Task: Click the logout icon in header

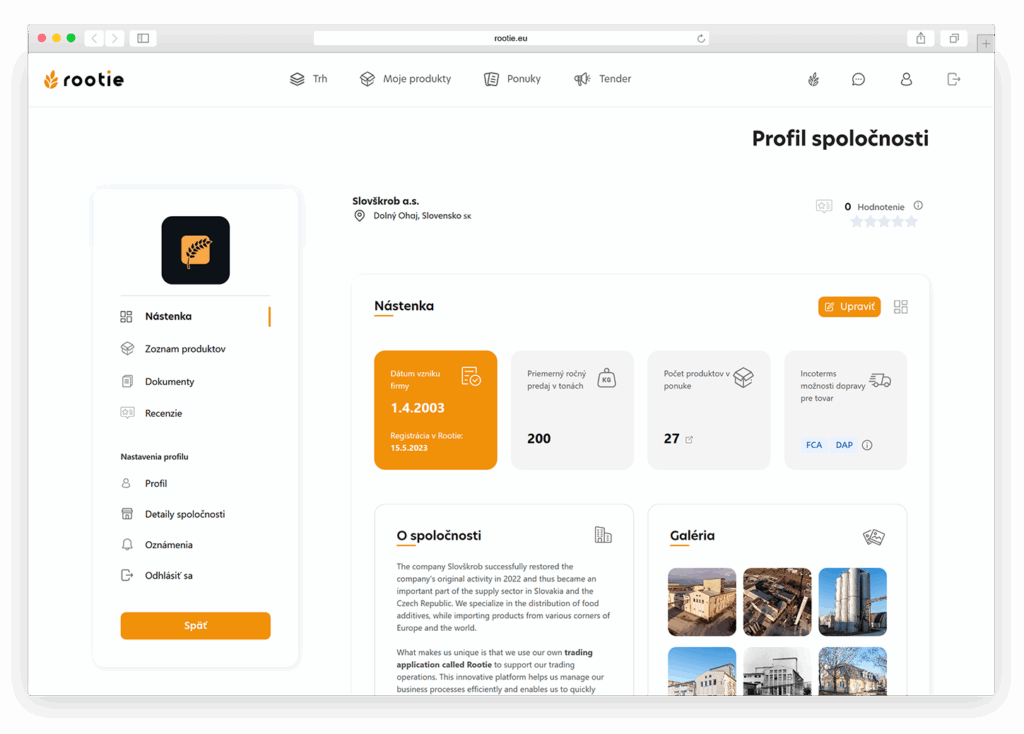Action: click(x=953, y=79)
